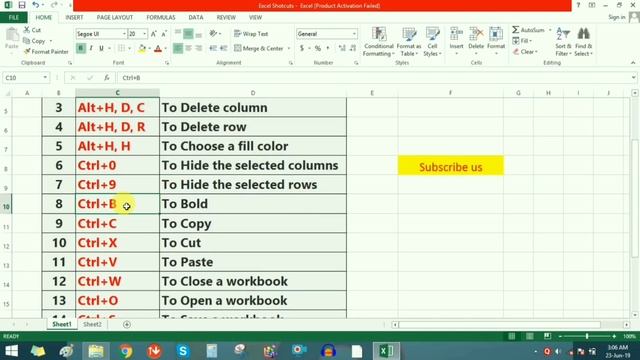Click the Increase Decimal icon
The height and width of the screenshot is (360, 640).
click(x=342, y=48)
